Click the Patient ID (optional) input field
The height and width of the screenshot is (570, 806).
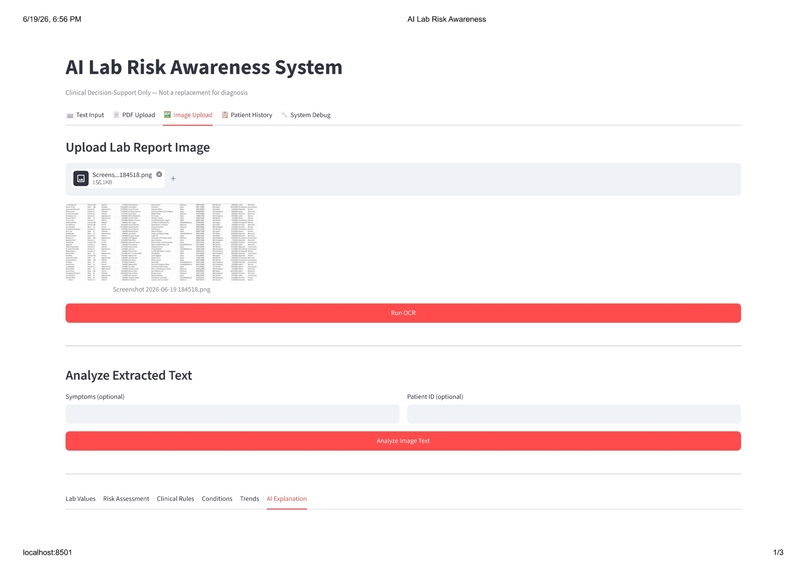coord(574,414)
